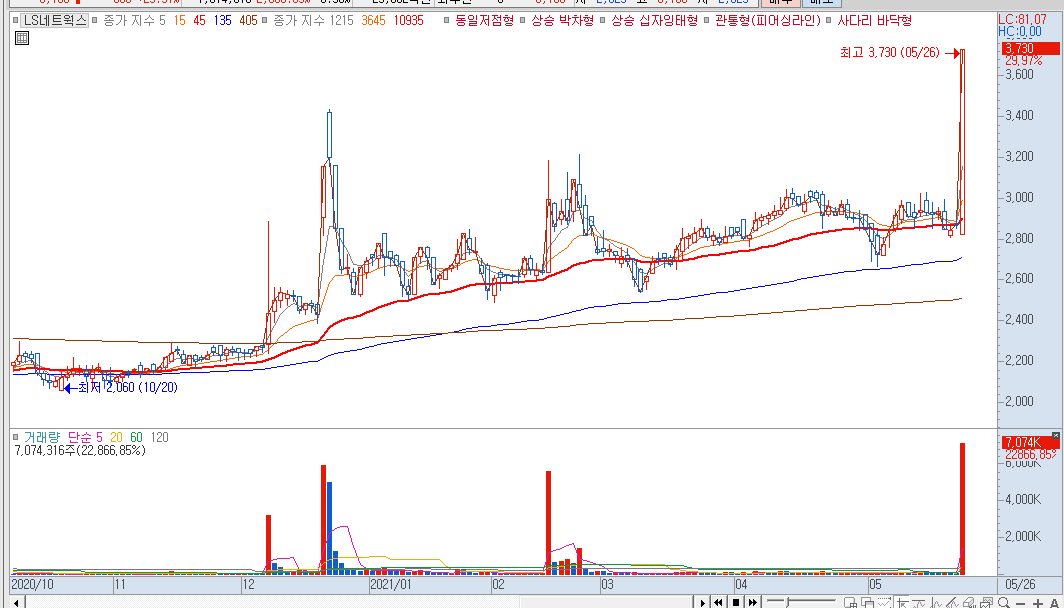Click the horizontal scrollbar left arrow
This screenshot has height=608, width=1064.
[17, 603]
